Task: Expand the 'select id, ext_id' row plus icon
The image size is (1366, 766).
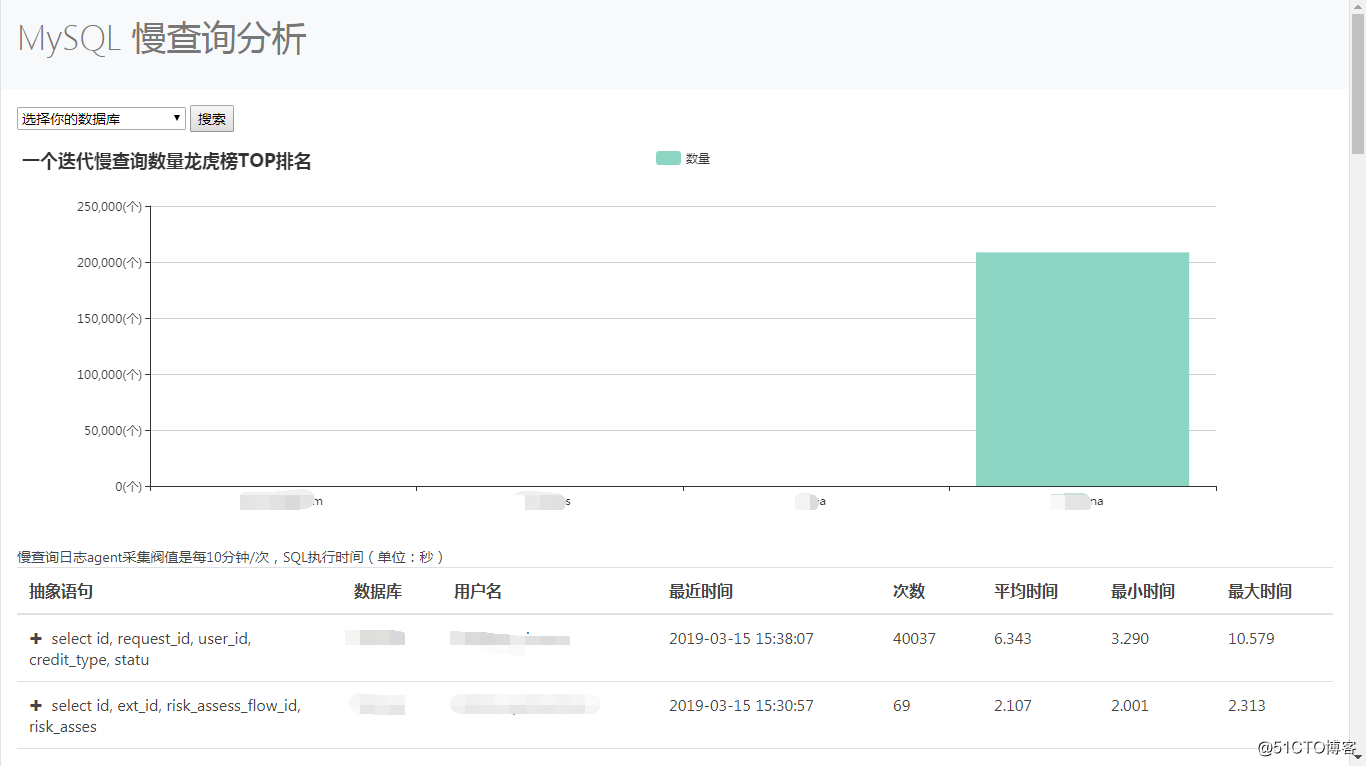Action: [x=36, y=705]
